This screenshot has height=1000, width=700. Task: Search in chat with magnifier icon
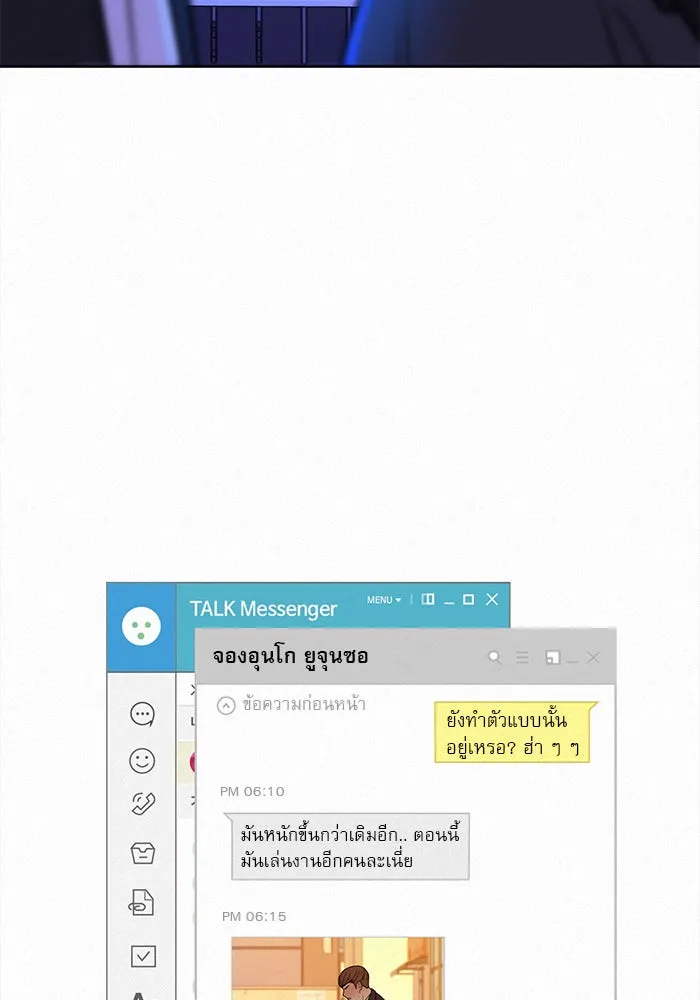coord(494,657)
